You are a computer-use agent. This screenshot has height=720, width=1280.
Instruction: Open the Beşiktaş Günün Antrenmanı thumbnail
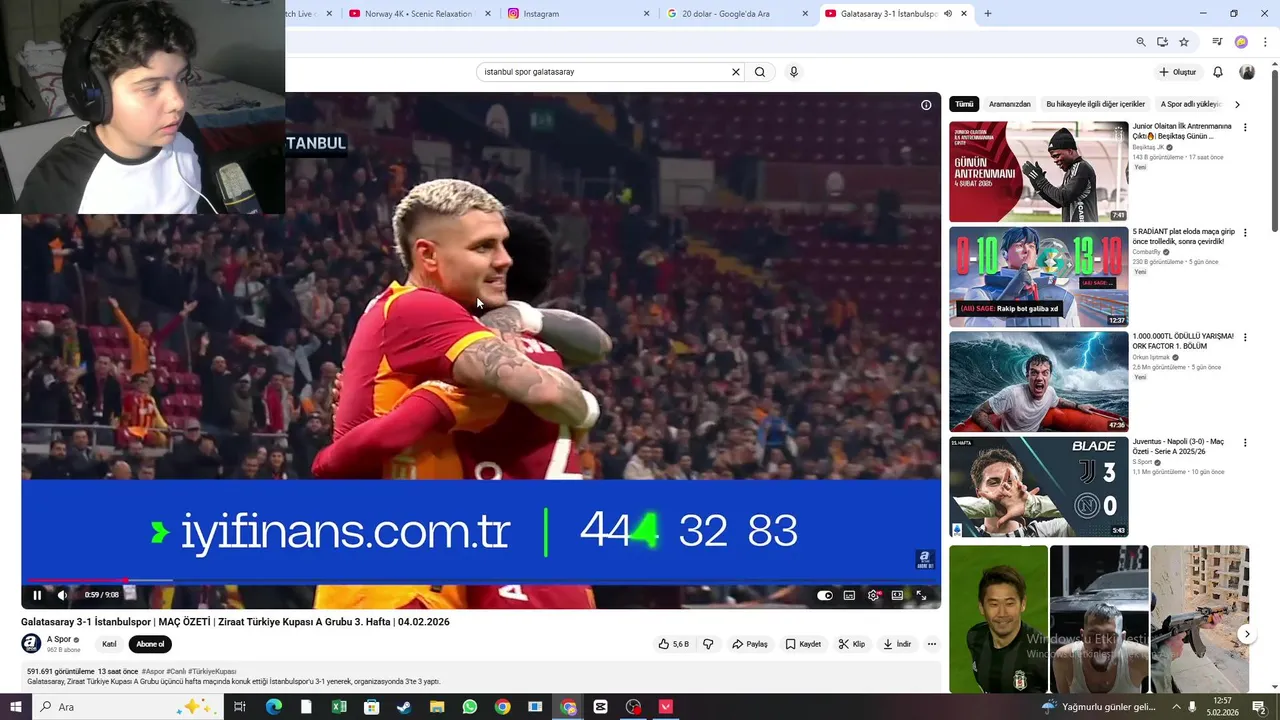click(x=1039, y=172)
